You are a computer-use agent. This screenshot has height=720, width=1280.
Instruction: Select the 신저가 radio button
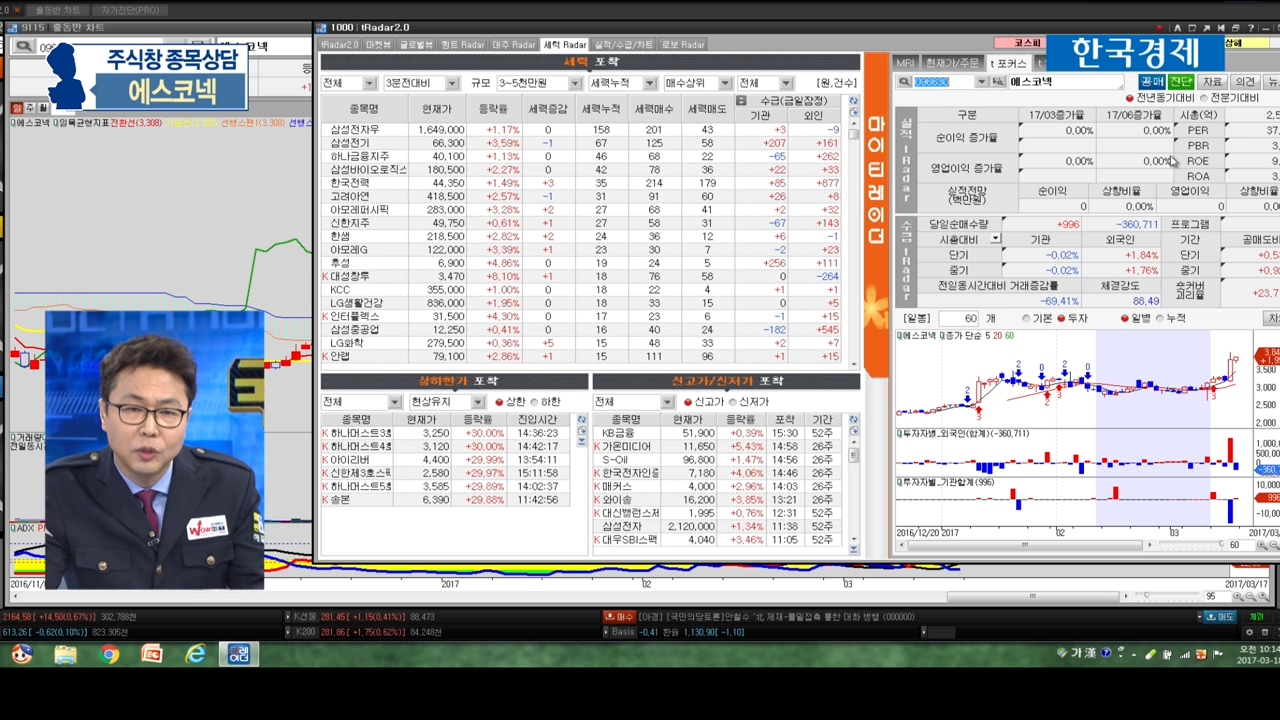[732, 402]
